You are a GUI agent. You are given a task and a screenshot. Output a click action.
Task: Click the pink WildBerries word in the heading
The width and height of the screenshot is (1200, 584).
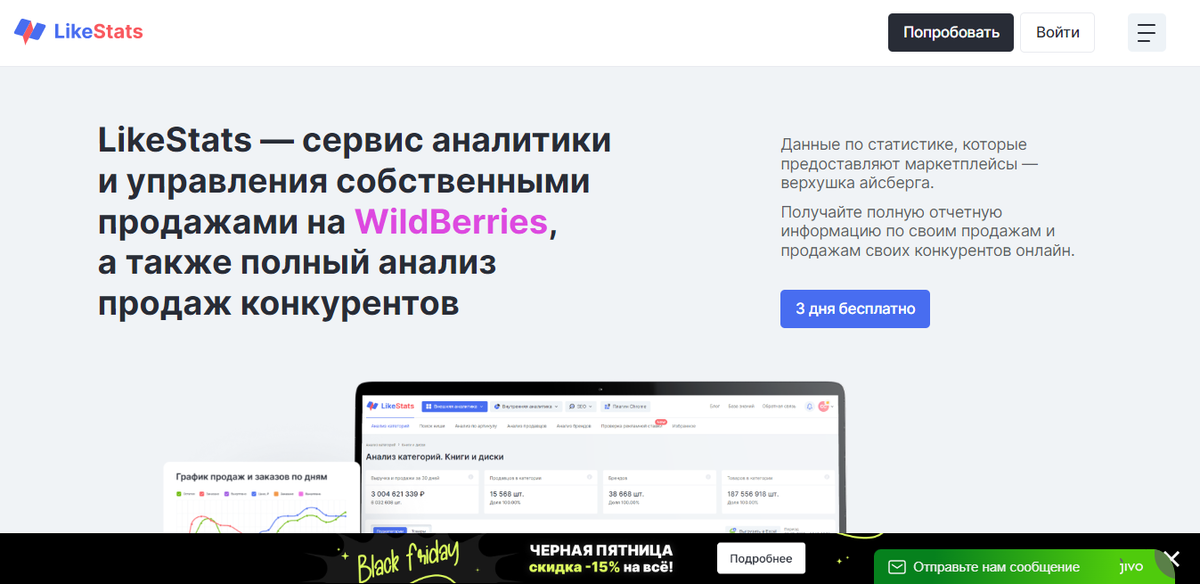tap(451, 221)
